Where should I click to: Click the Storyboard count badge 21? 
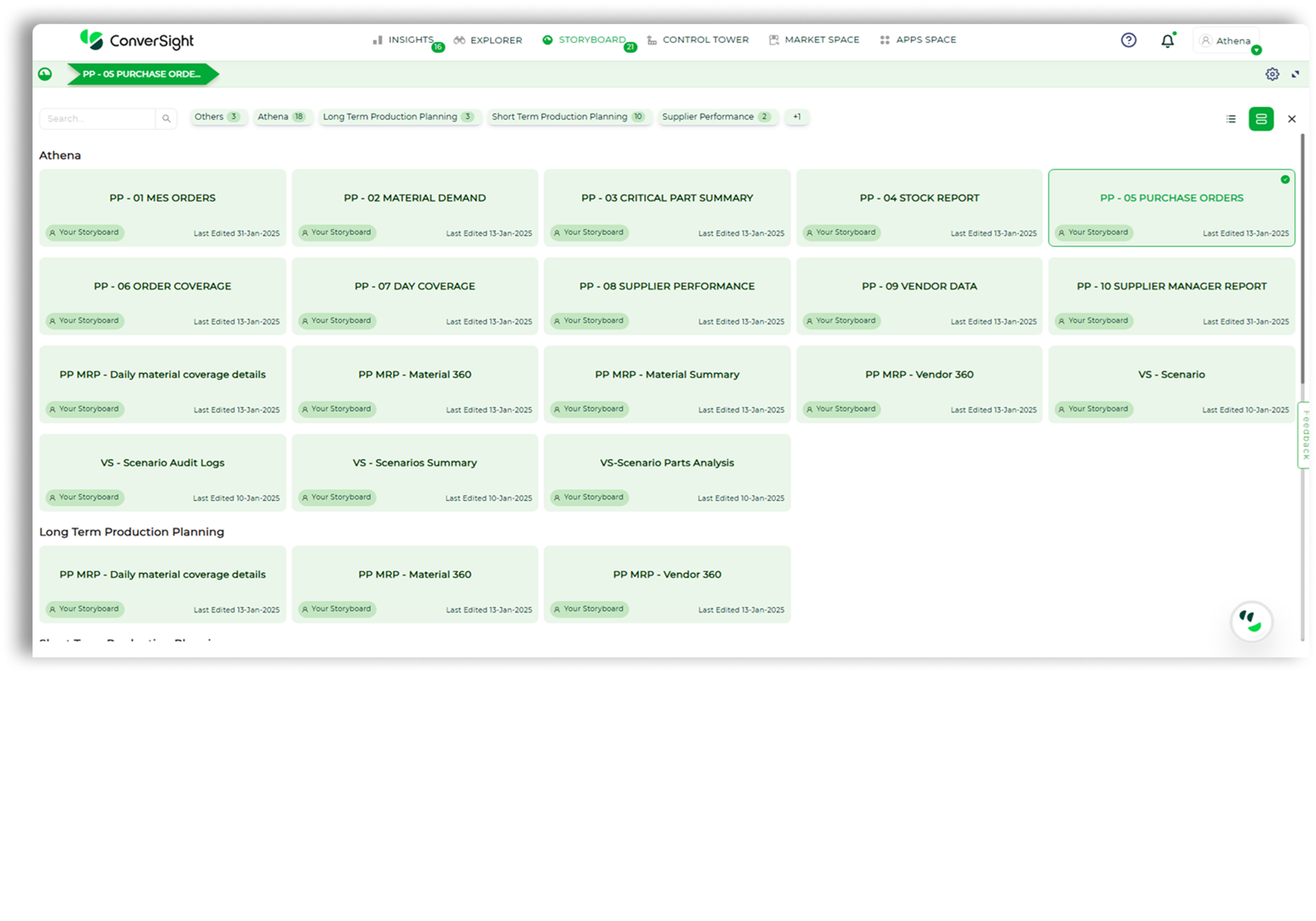630,47
